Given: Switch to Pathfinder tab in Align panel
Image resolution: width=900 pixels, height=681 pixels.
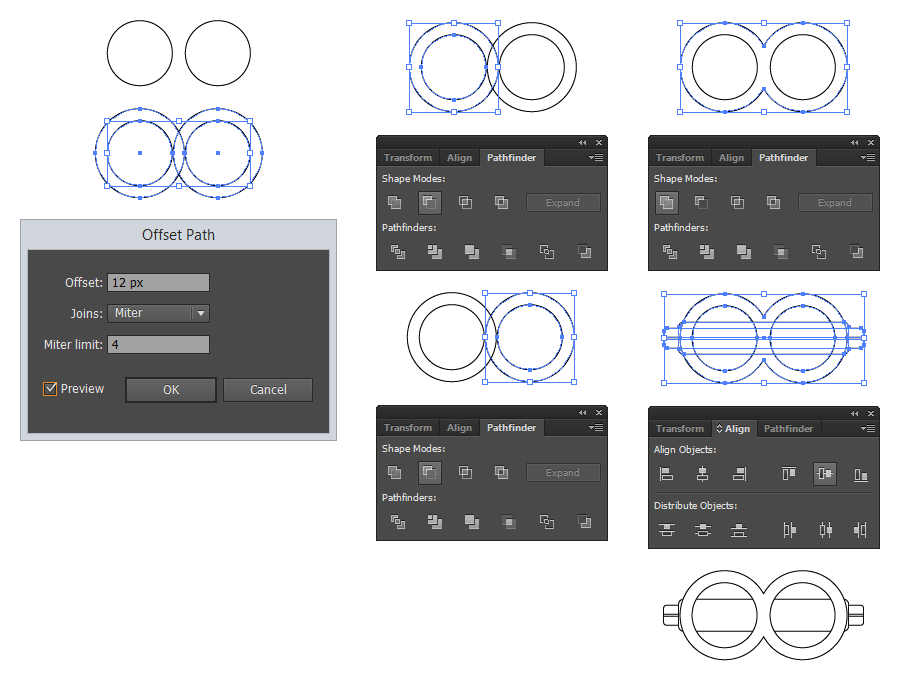Looking at the screenshot, I should click(788, 428).
